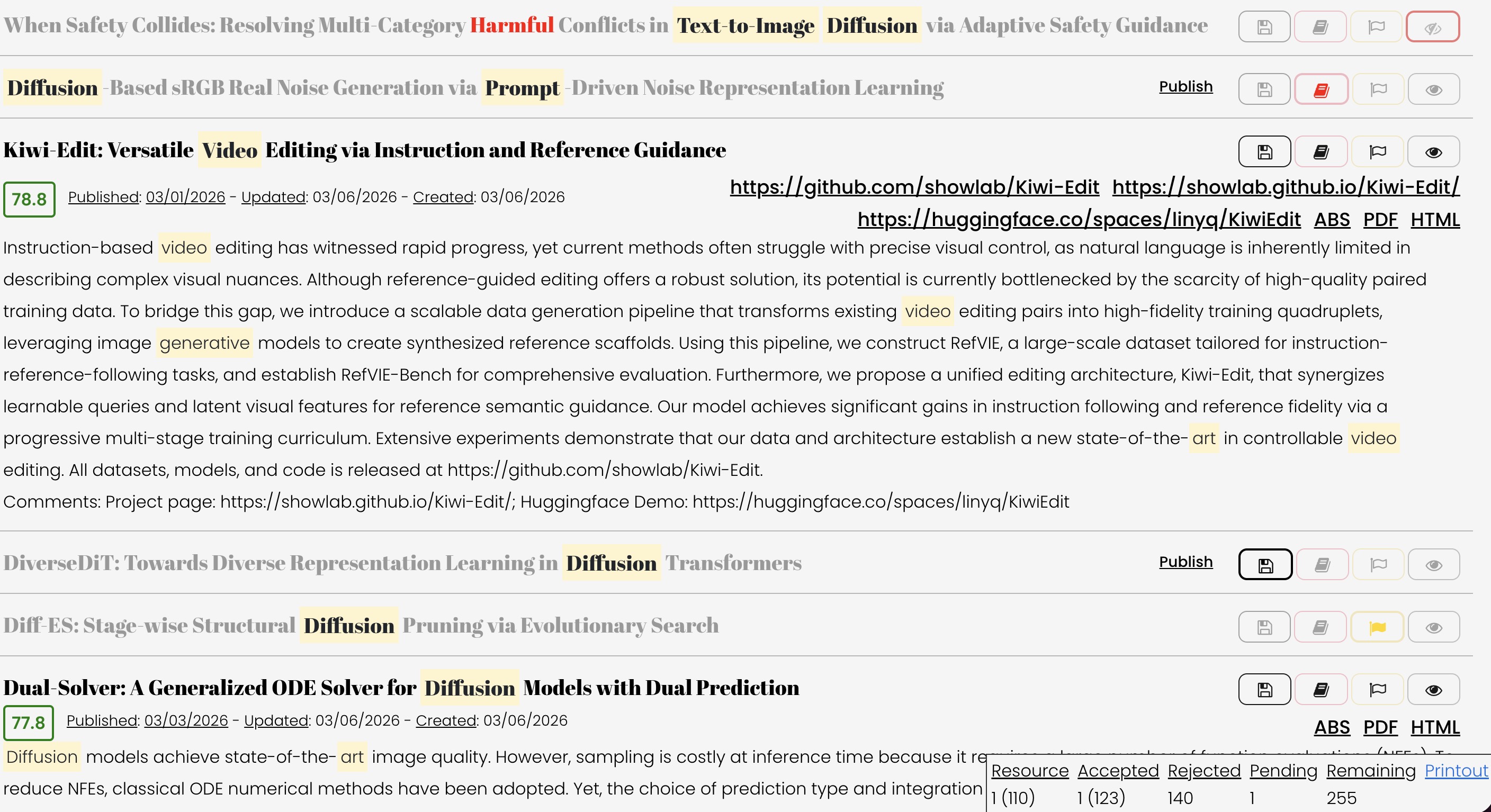Open Kiwi-Edit PDF link

pos(1380,220)
